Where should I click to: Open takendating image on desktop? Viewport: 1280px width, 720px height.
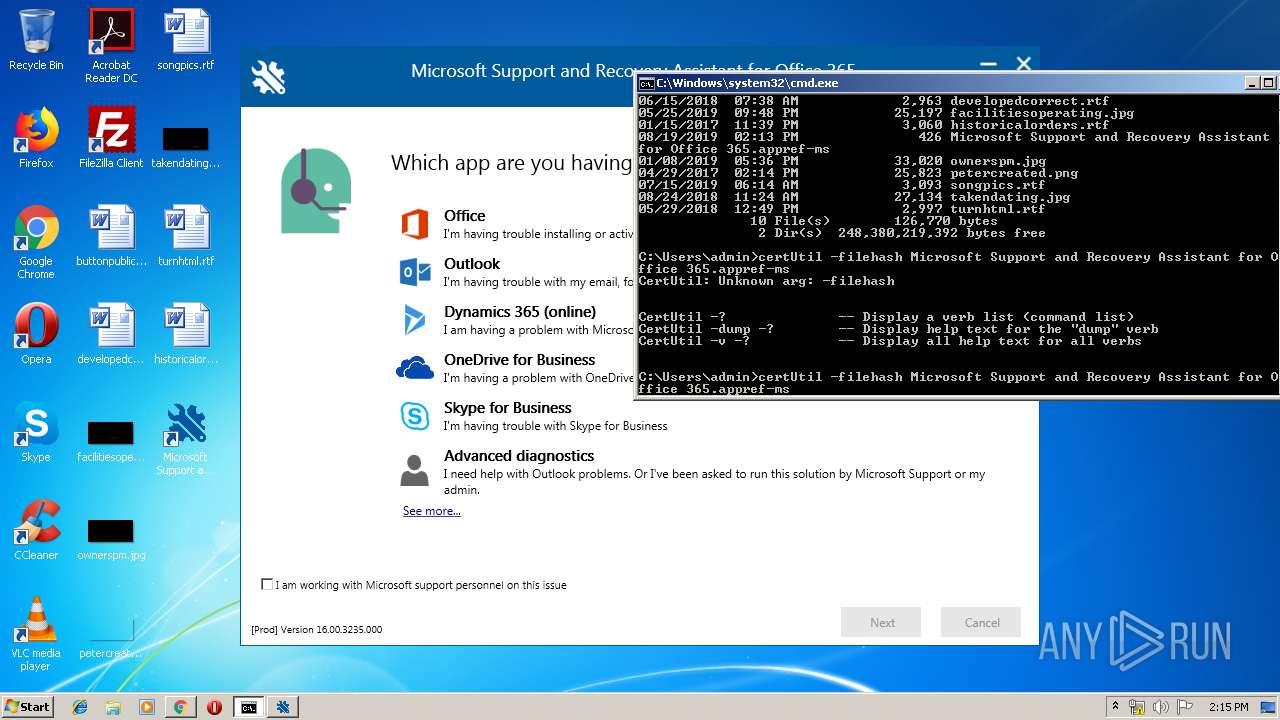click(x=186, y=146)
